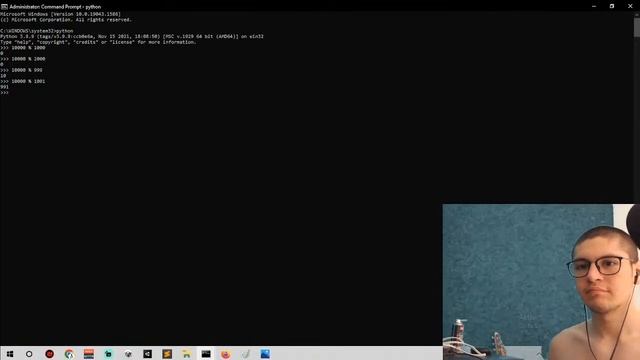
Task: Open the teal app icon in taskbar
Action: coord(108,354)
